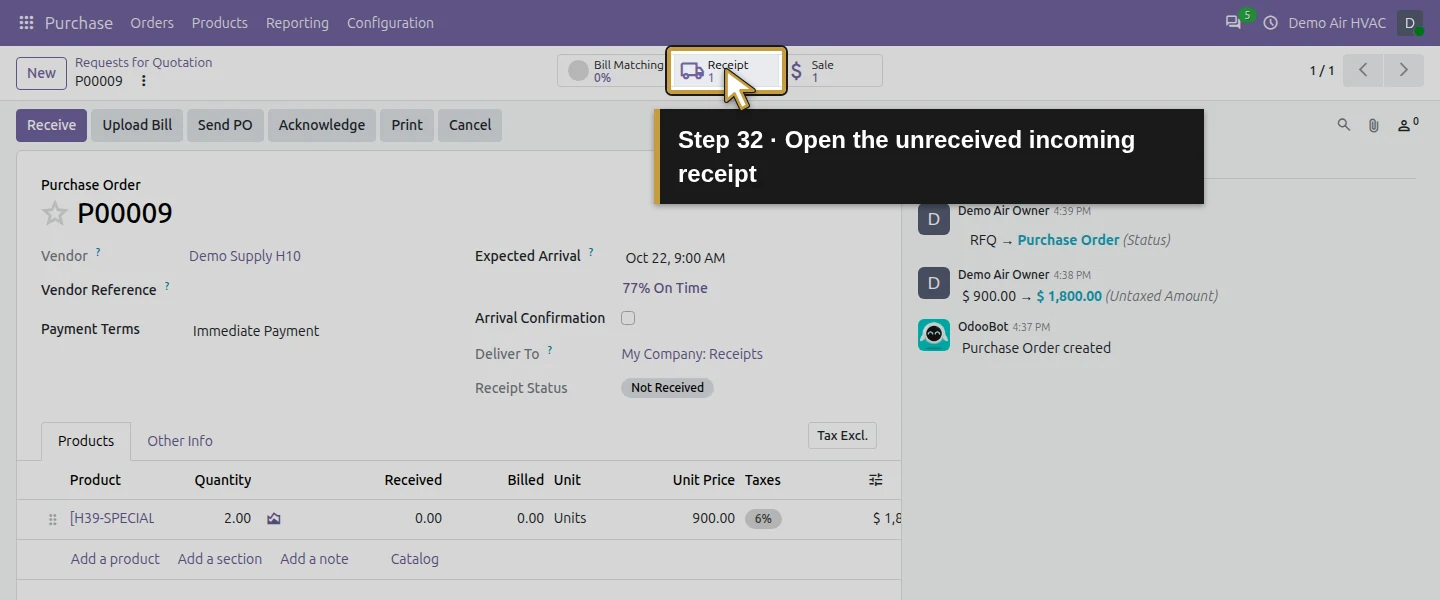Viewport: 1440px width, 600px height.
Task: Open the Configuration menu
Action: coord(390,22)
